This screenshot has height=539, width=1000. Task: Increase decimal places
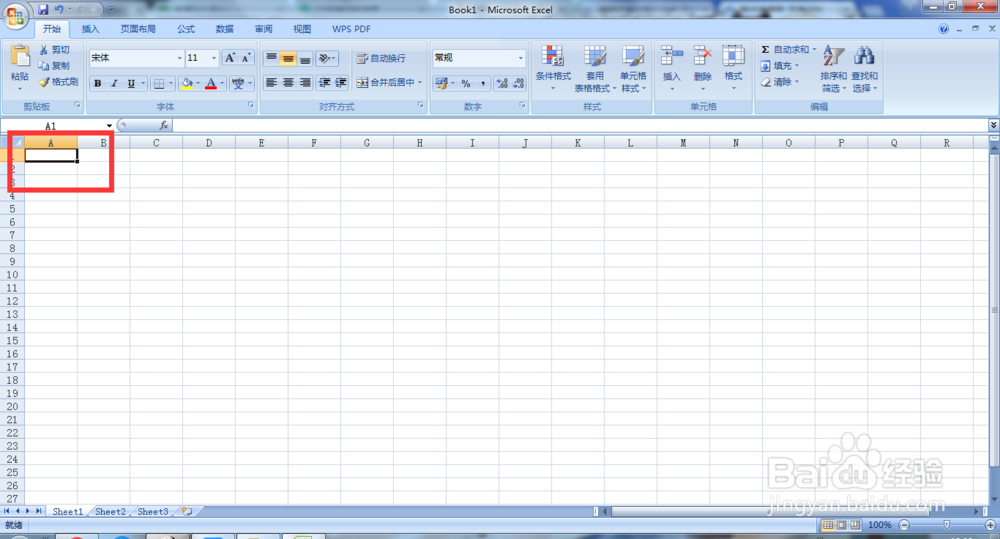point(502,83)
